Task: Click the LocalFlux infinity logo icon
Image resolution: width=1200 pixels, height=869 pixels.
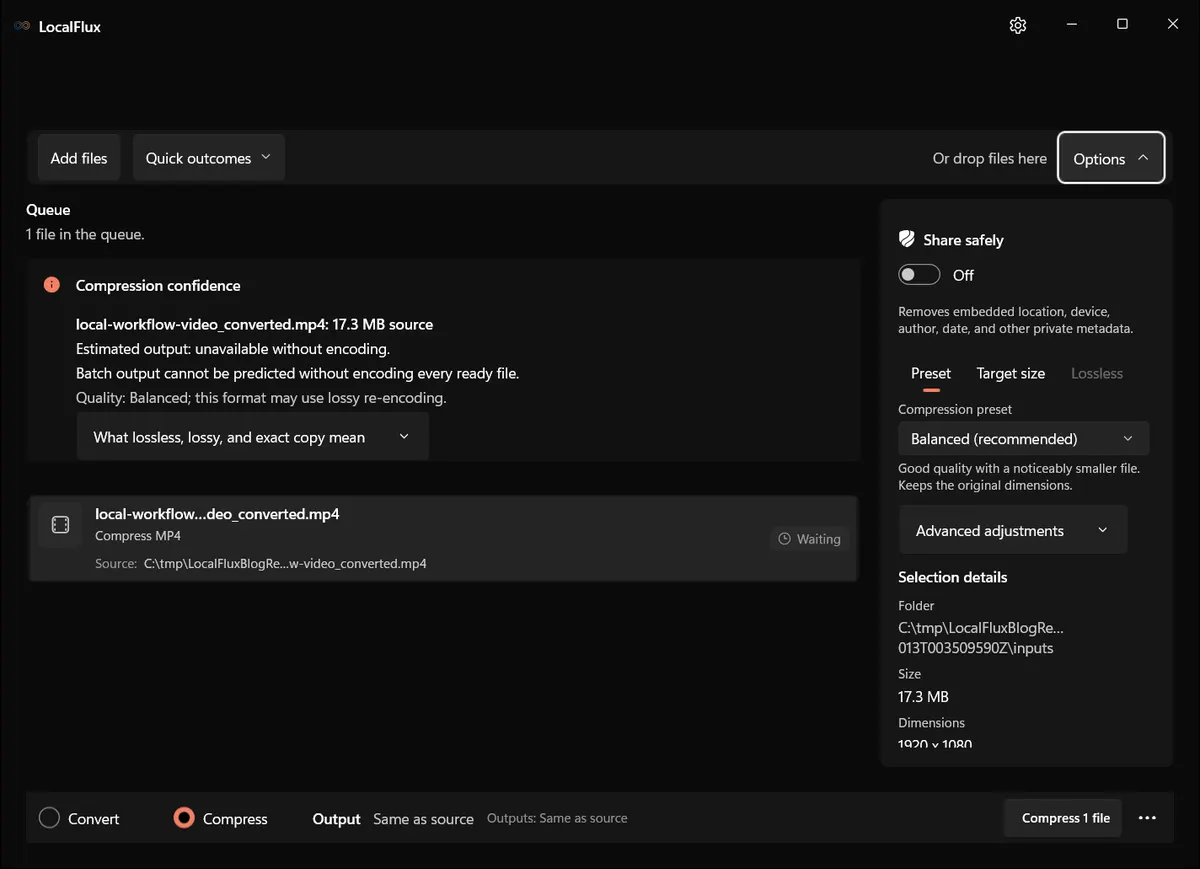Action: pos(22,26)
